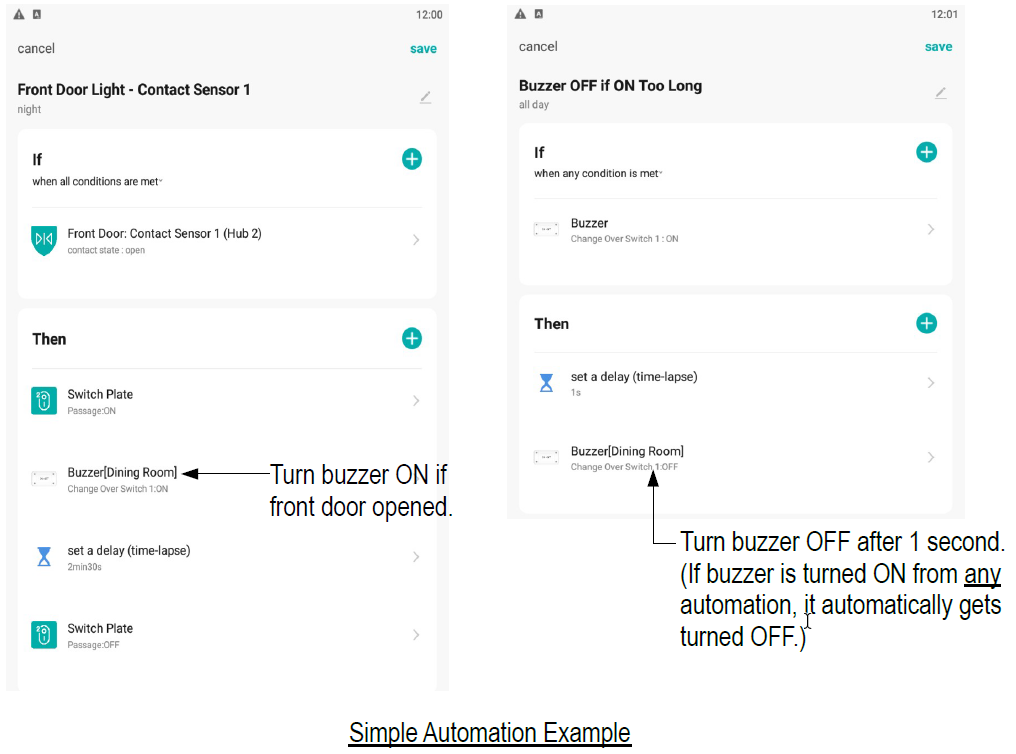Tap the Front Door contact sensor shield icon

coord(44,241)
